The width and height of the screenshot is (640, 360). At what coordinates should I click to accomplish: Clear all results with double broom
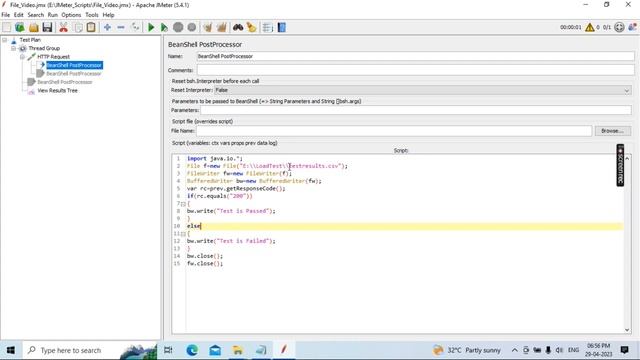coord(222,27)
